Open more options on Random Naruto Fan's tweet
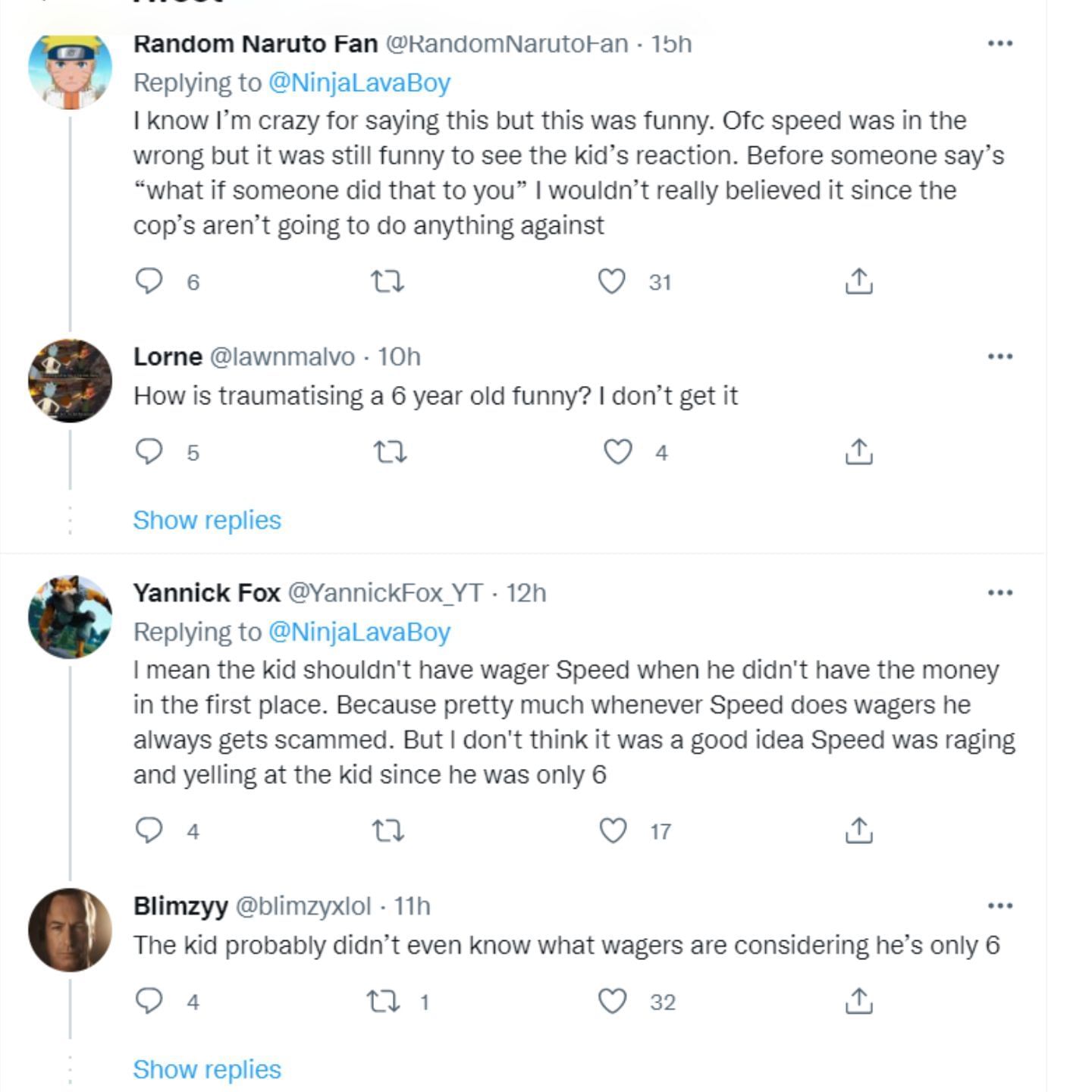The height and width of the screenshot is (1092, 1092). click(x=1000, y=43)
